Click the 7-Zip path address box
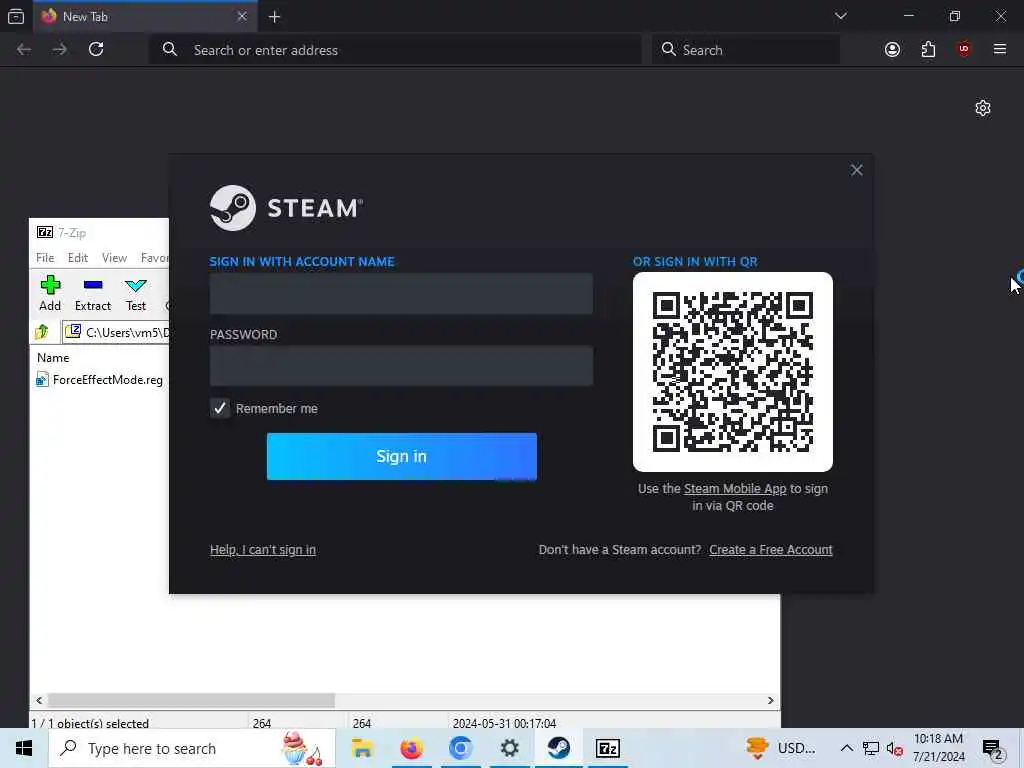This screenshot has height=768, width=1024. [116, 332]
